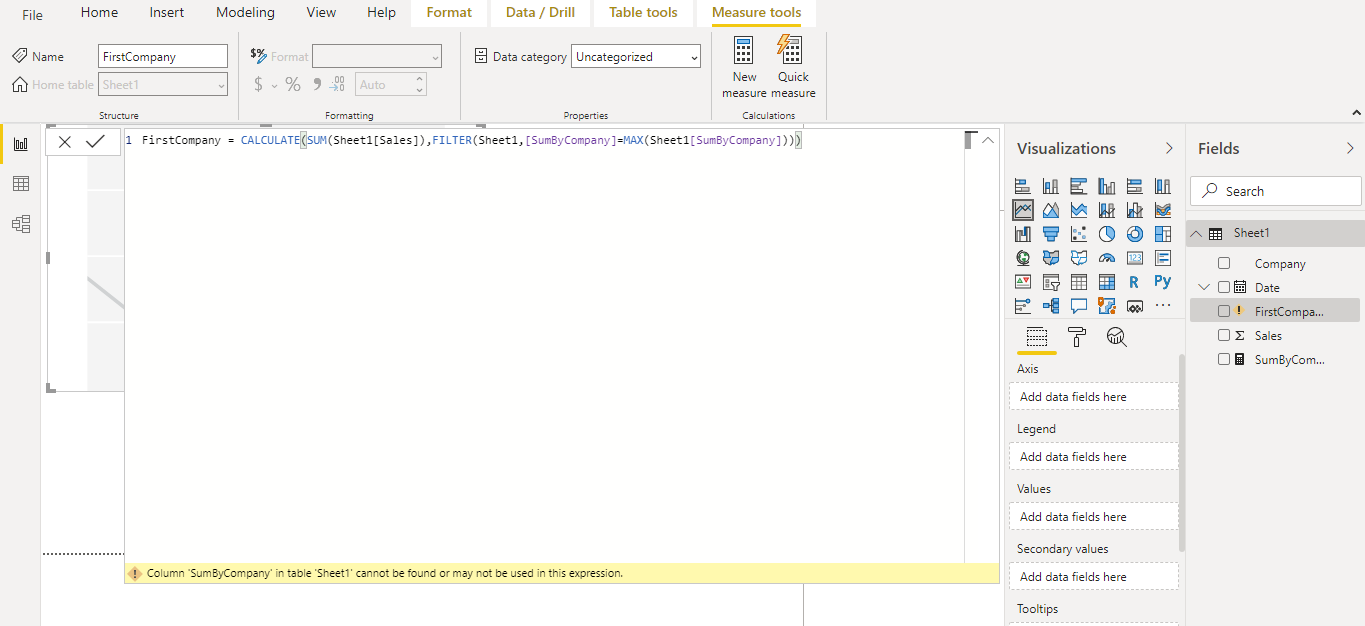
Task: Open the Home table dropdown
Action: [163, 85]
